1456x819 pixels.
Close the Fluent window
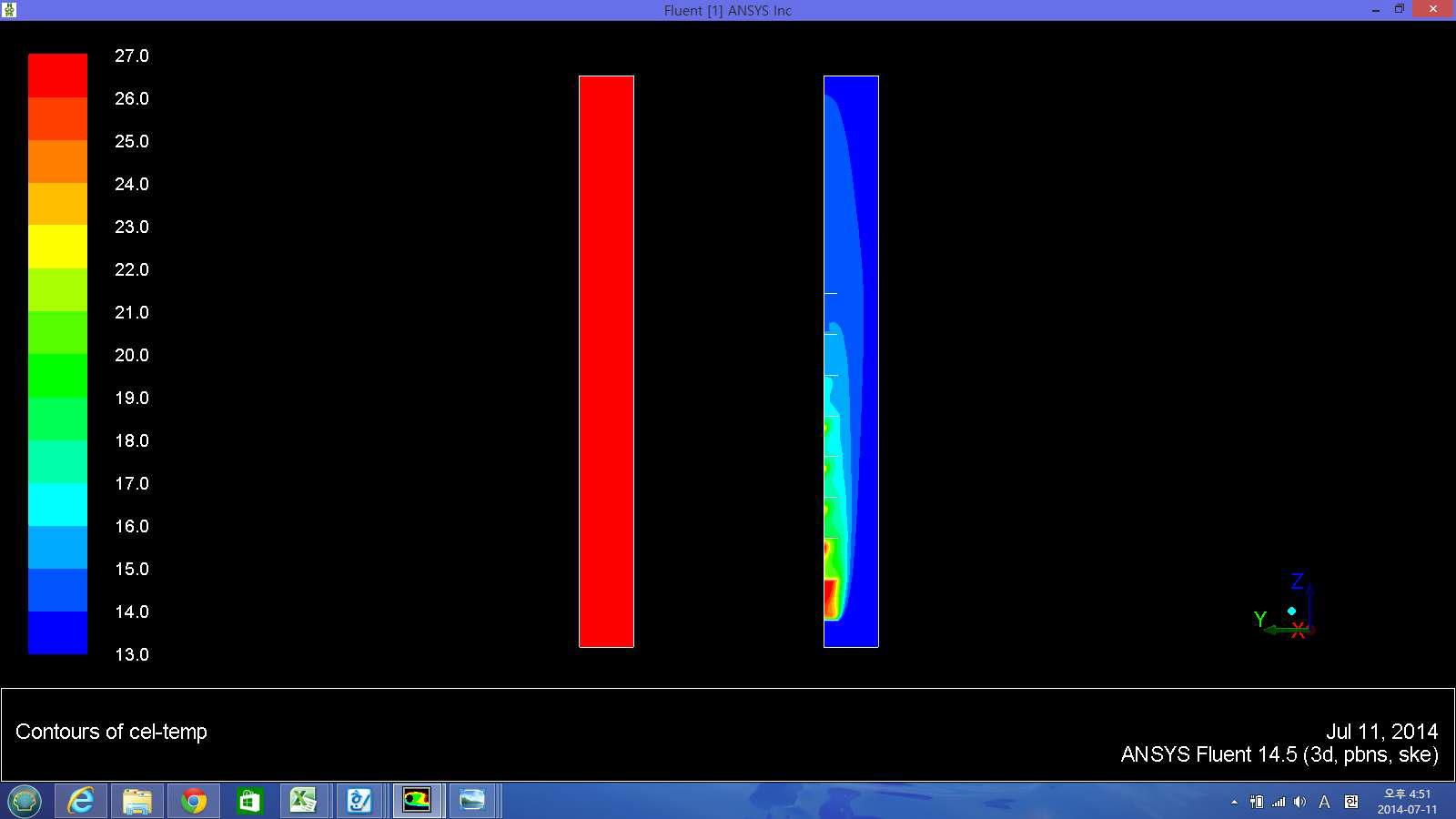tap(1433, 9)
